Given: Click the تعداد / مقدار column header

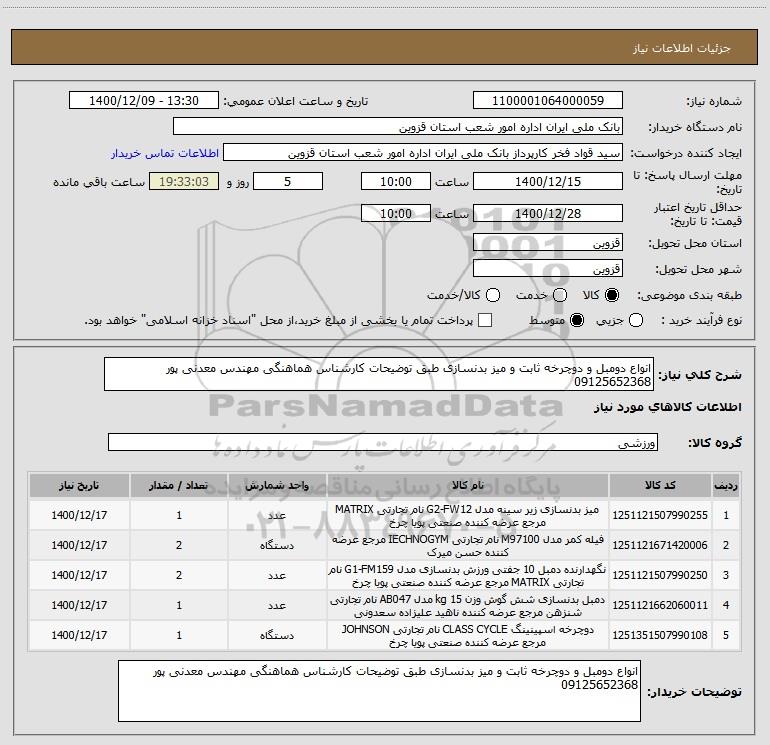Looking at the screenshot, I should click(x=179, y=485).
